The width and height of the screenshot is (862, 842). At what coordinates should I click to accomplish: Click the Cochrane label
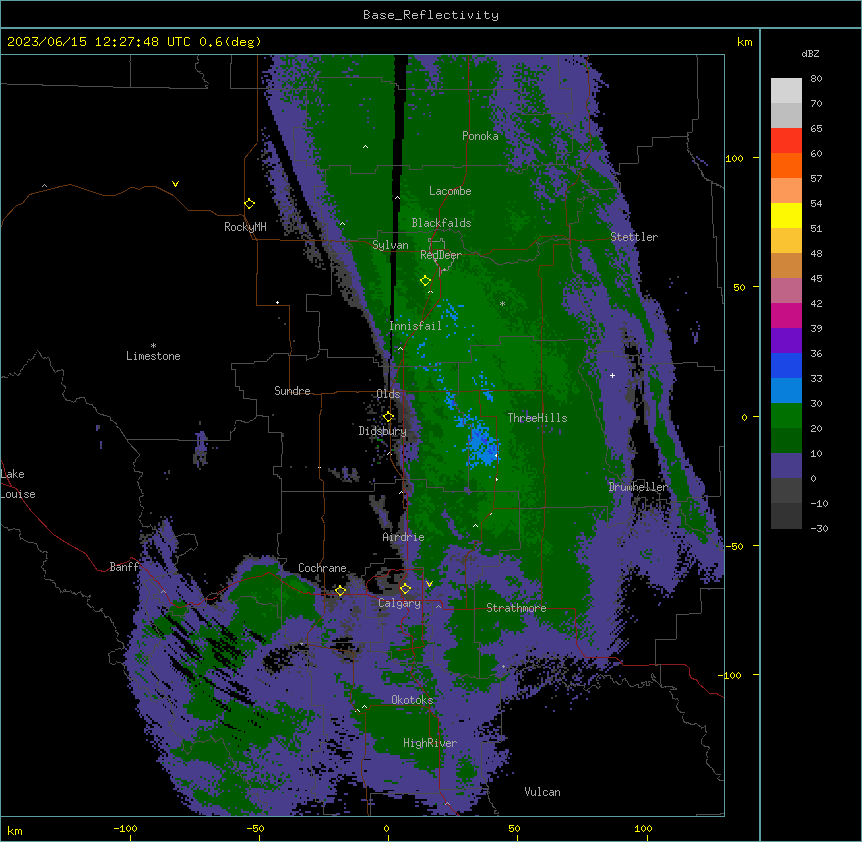tap(322, 568)
